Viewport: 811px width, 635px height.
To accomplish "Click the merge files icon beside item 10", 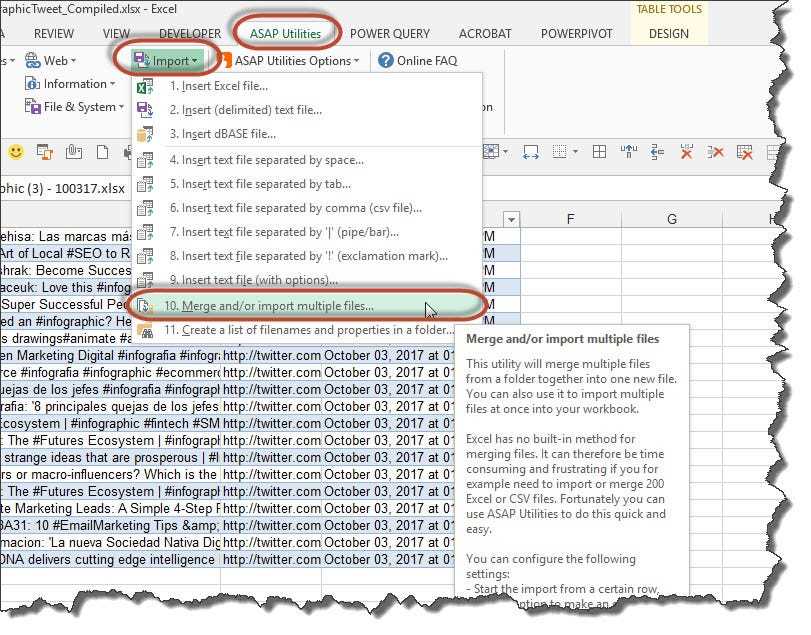I will [145, 306].
